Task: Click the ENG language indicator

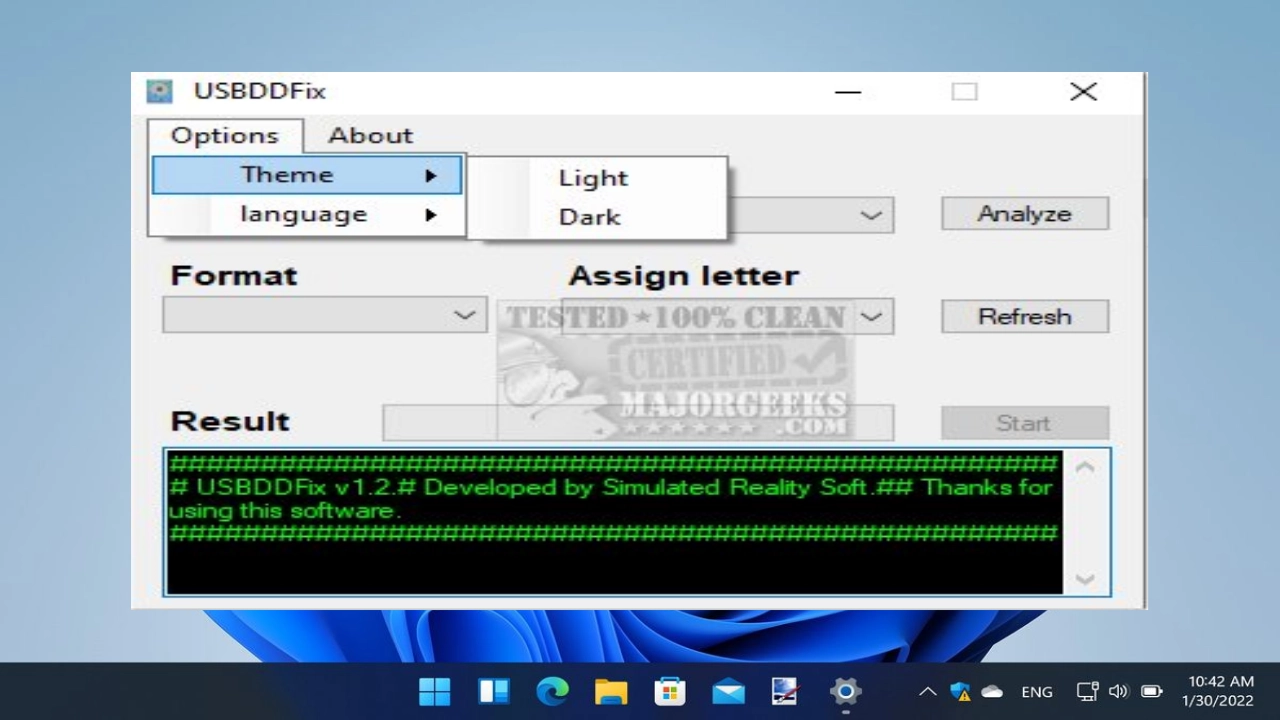Action: coord(1037,692)
